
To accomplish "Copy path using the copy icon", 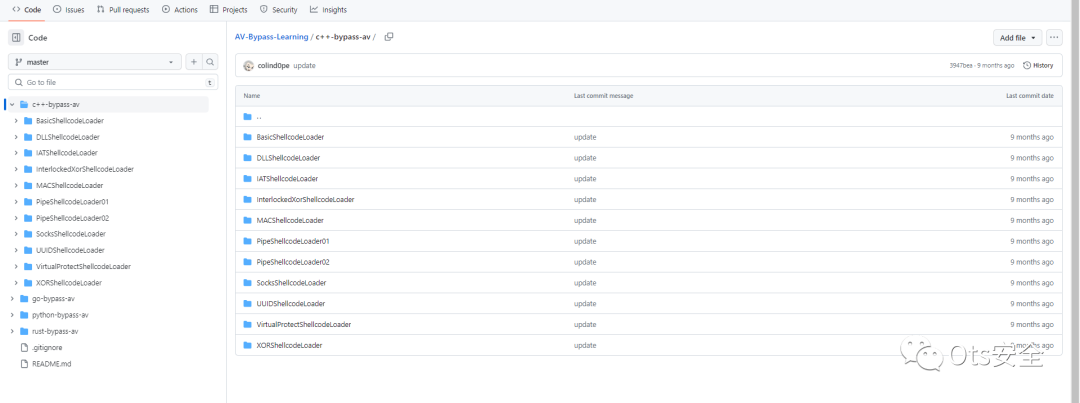I will [389, 37].
